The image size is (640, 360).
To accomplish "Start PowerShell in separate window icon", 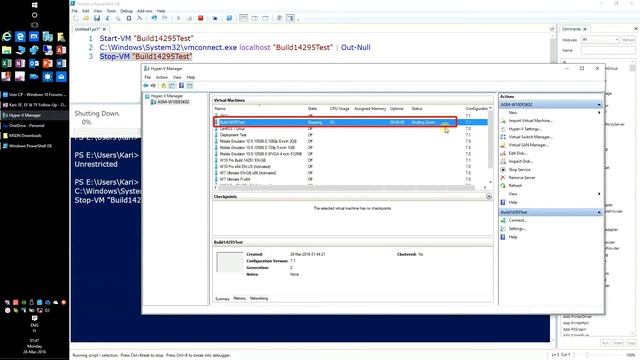I will [229, 18].
